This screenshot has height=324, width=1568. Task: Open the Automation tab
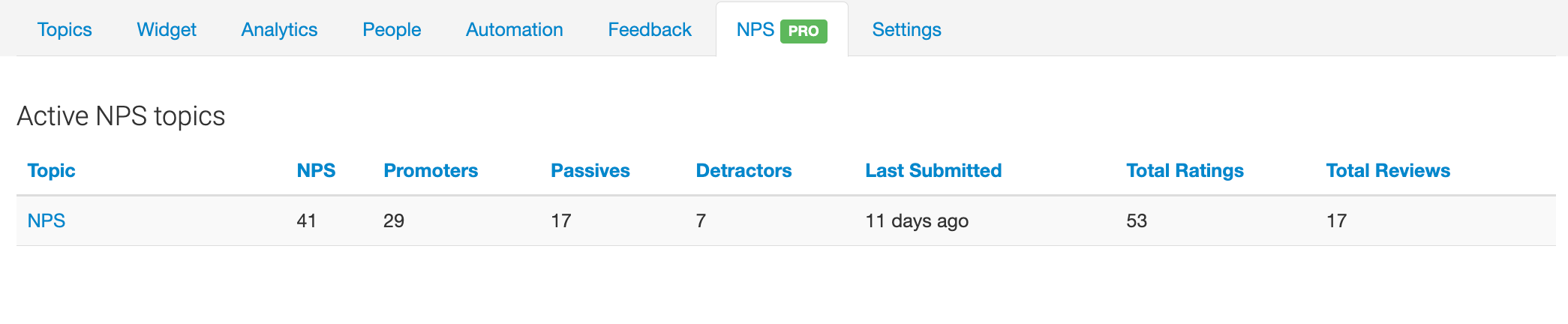pos(514,30)
